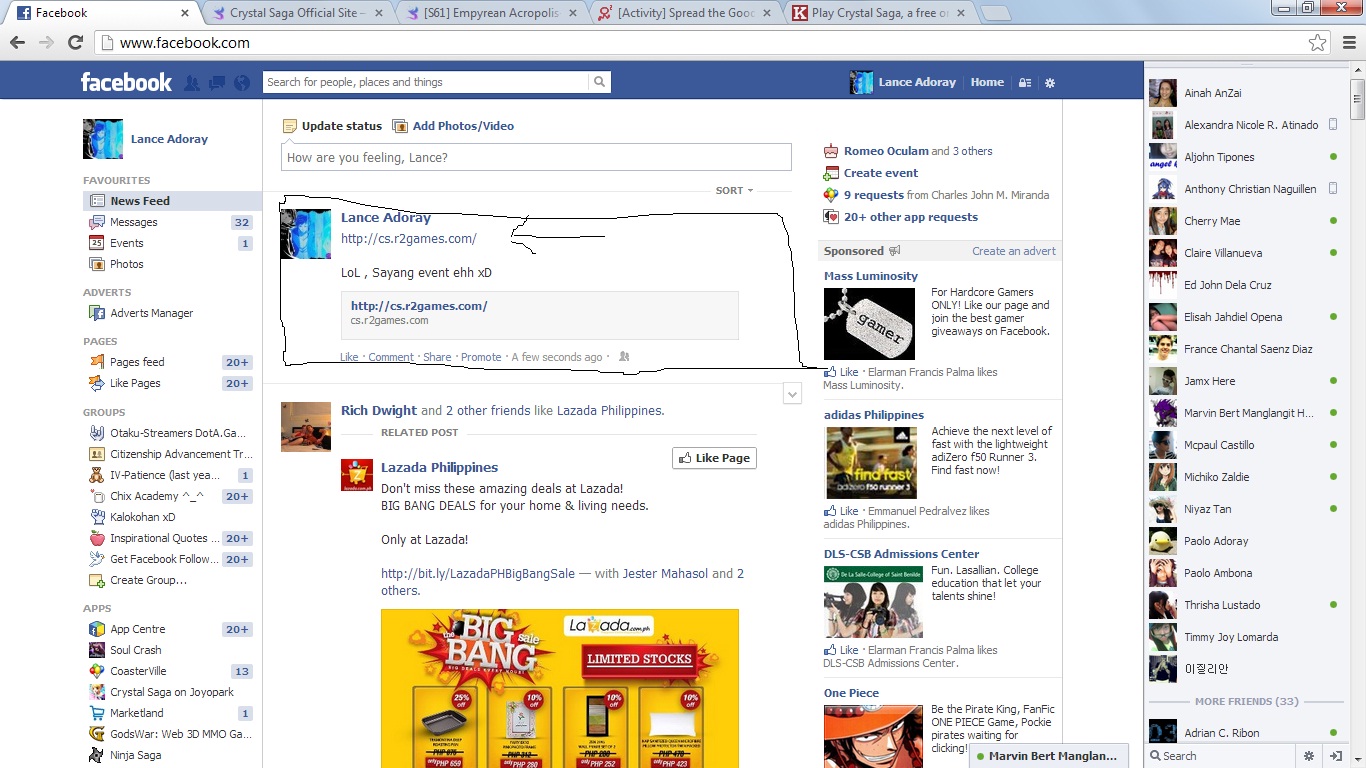Reload the page in browser
Image resolution: width=1366 pixels, height=768 pixels.
click(x=75, y=43)
